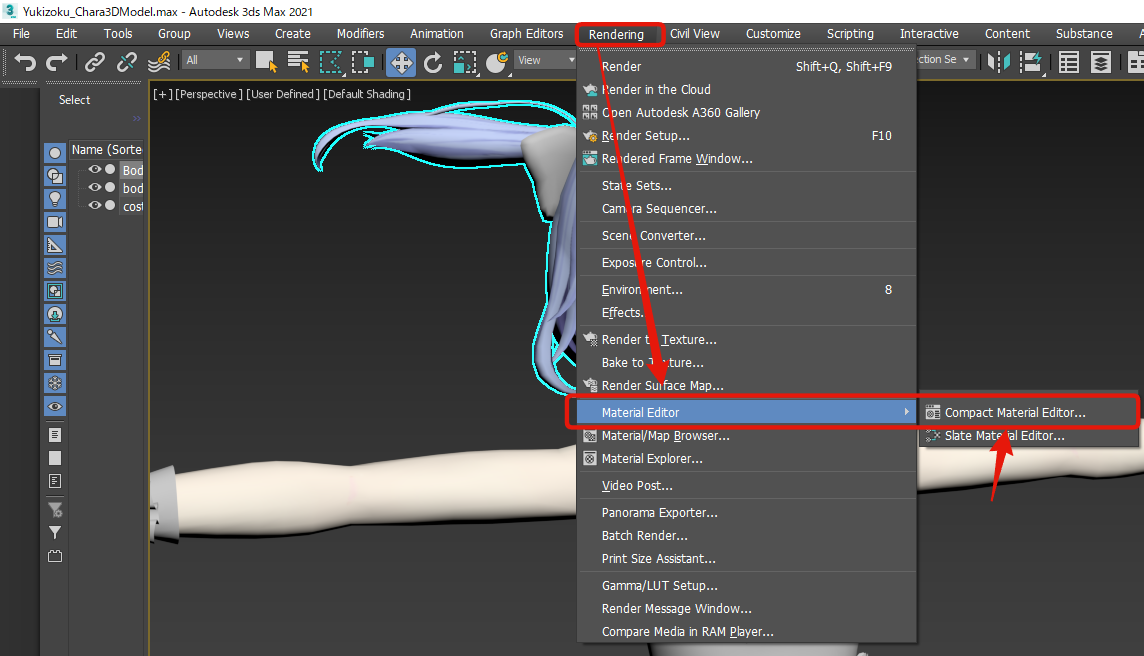Image resolution: width=1144 pixels, height=656 pixels.
Task: Select Render in the Cloud entry
Action: (x=747, y=90)
